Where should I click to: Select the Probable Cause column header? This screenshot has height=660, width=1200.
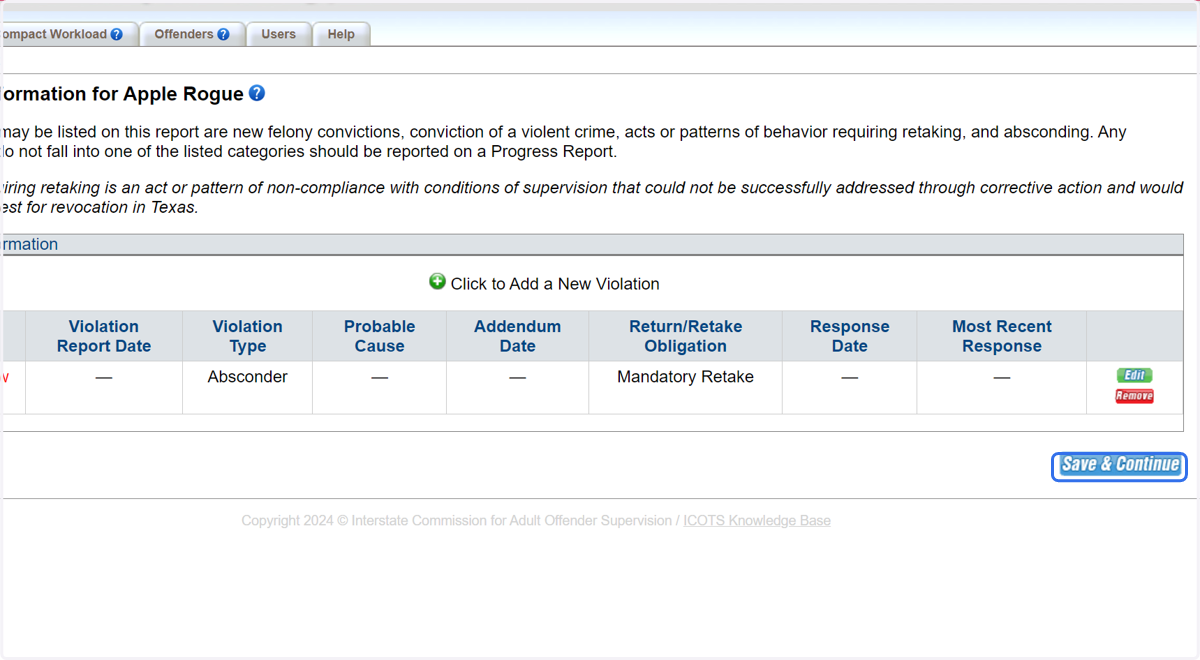(379, 336)
